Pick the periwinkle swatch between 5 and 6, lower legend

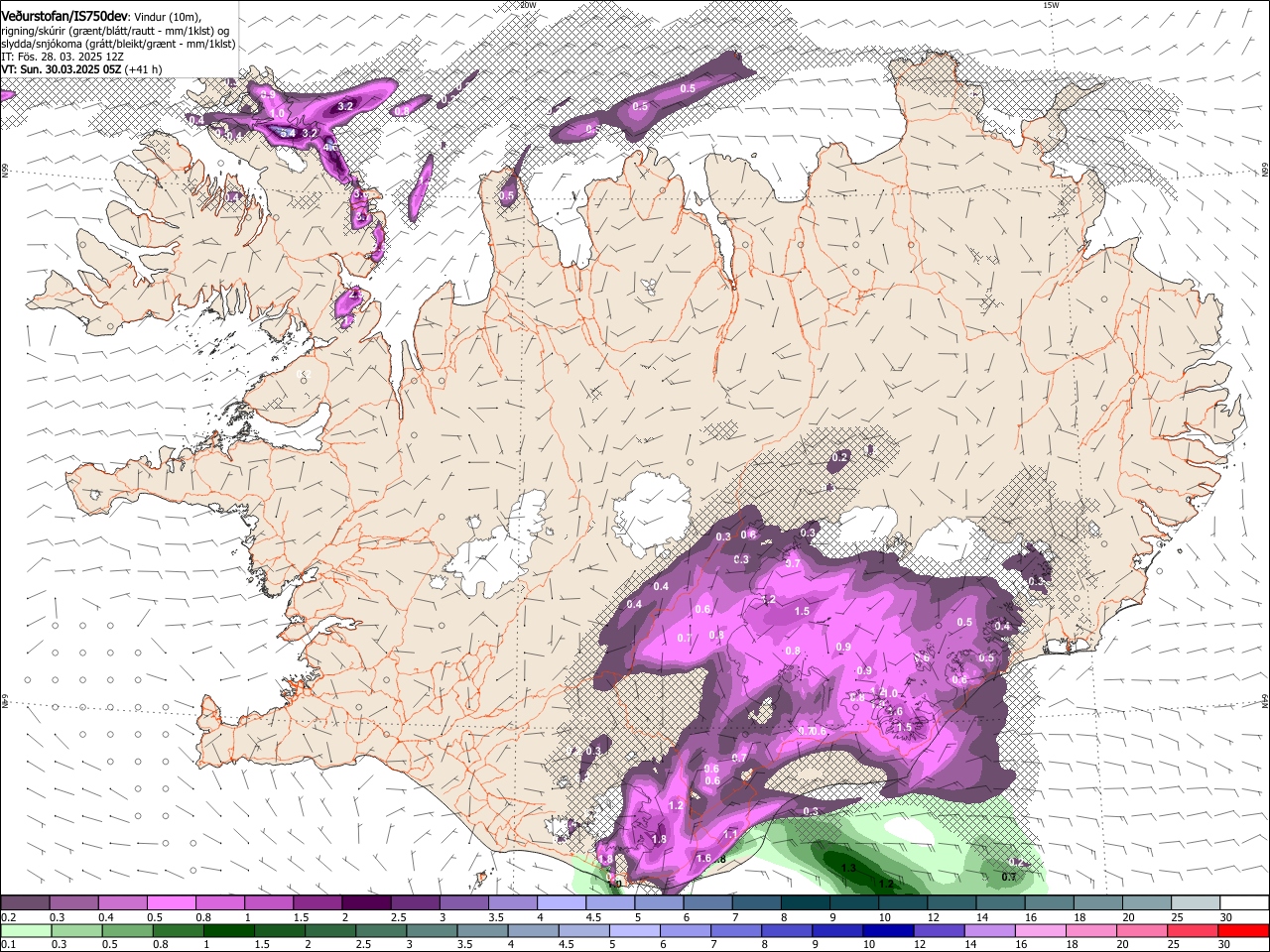(634, 931)
